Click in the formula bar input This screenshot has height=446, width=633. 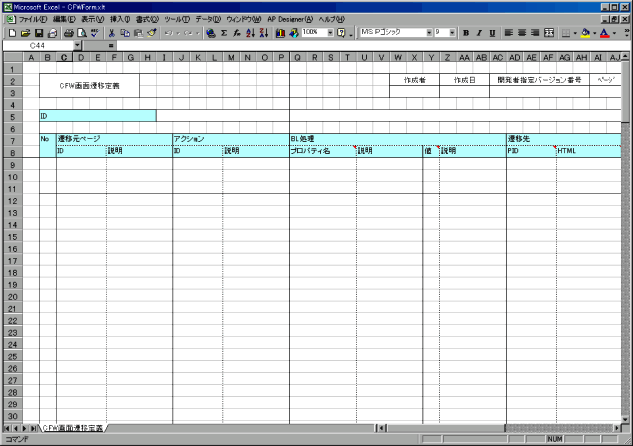371,46
